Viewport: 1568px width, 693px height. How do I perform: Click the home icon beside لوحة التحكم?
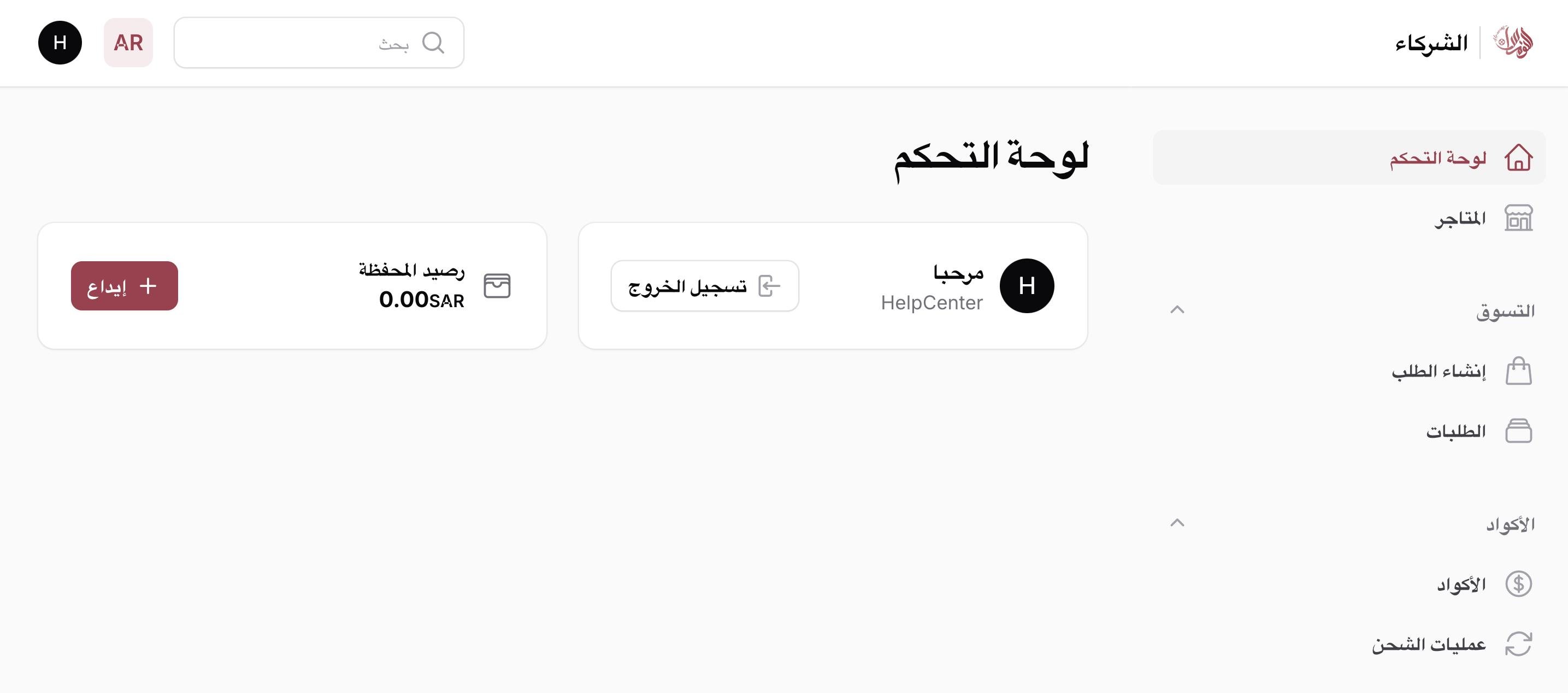pos(1518,158)
